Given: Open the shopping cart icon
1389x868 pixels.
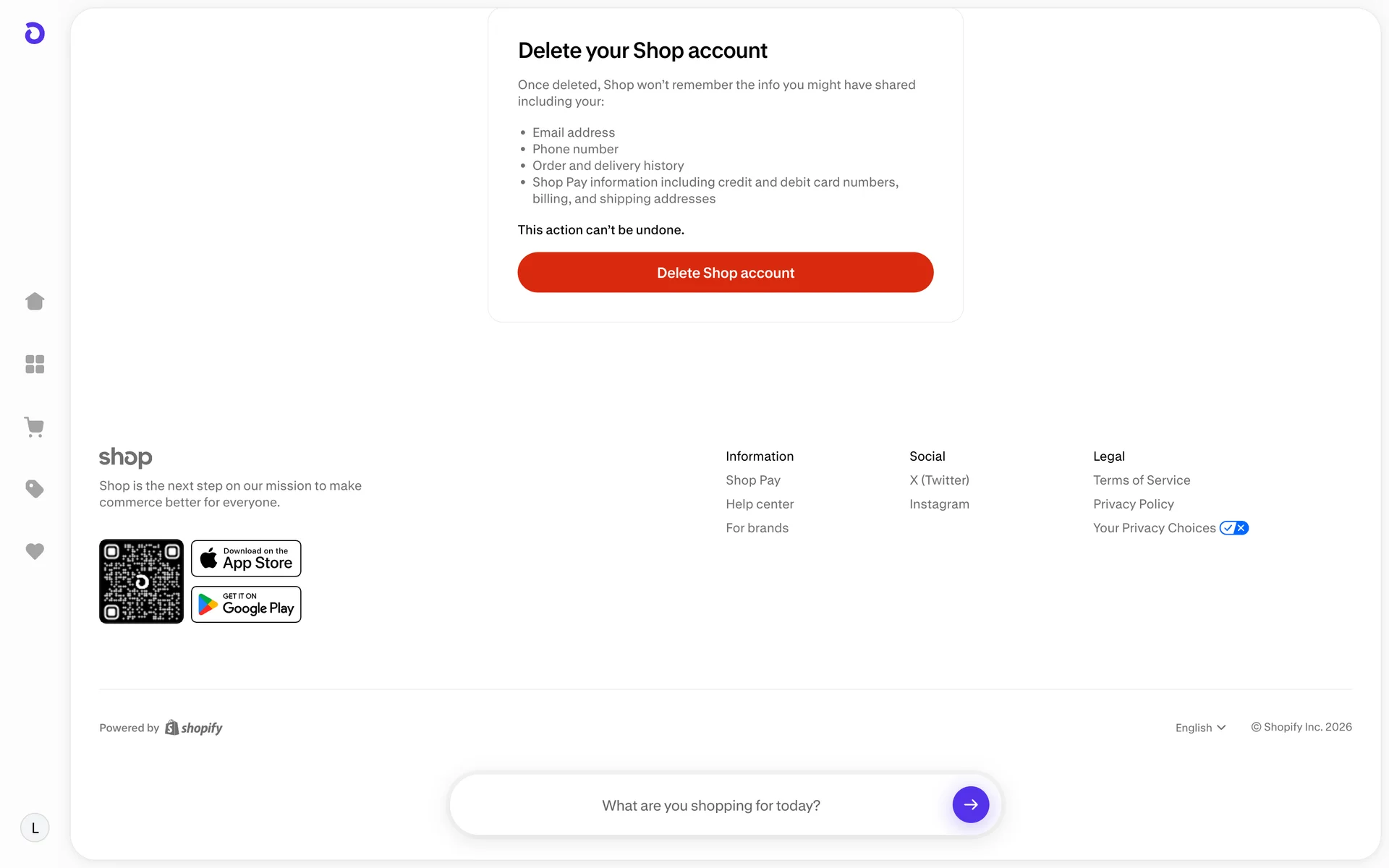Looking at the screenshot, I should [35, 427].
